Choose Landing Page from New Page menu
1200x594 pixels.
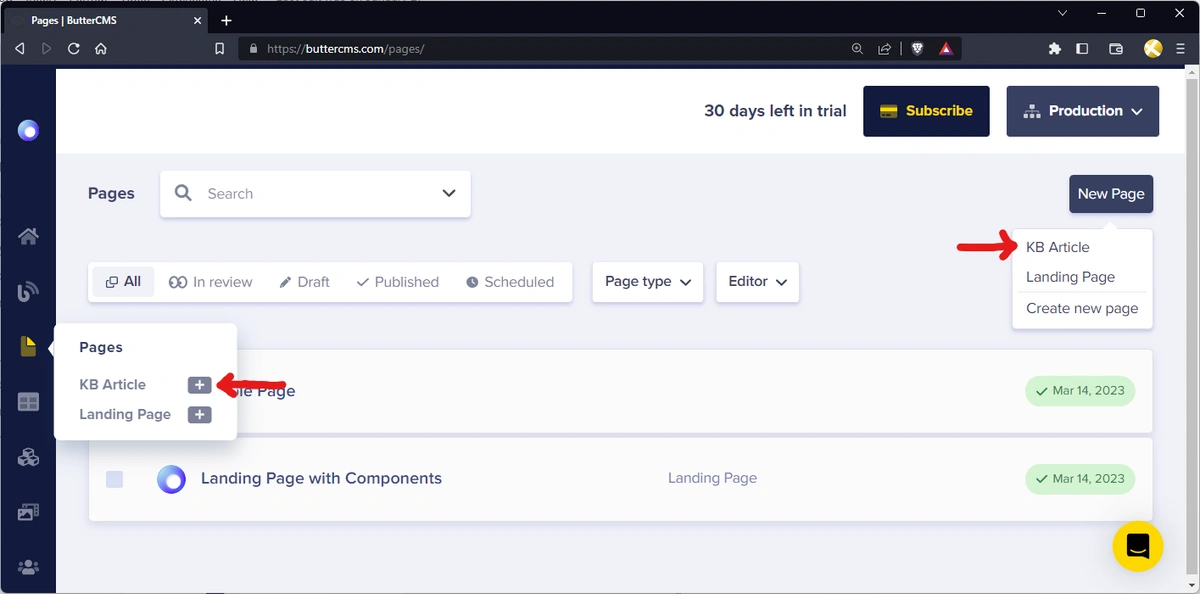point(1070,277)
